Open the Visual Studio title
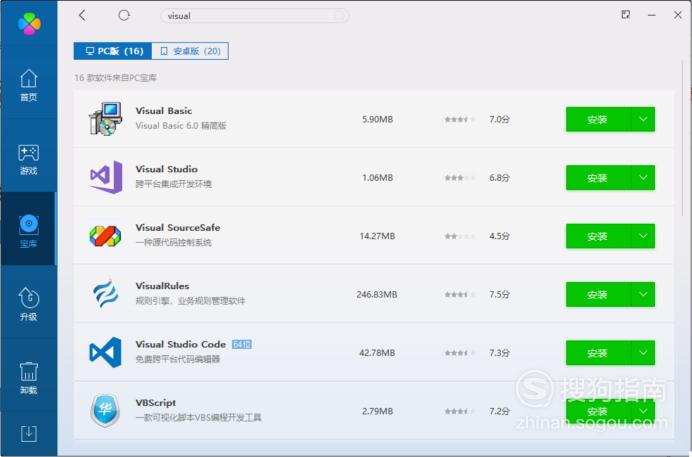Viewport: 692px width, 457px height. [x=166, y=169]
